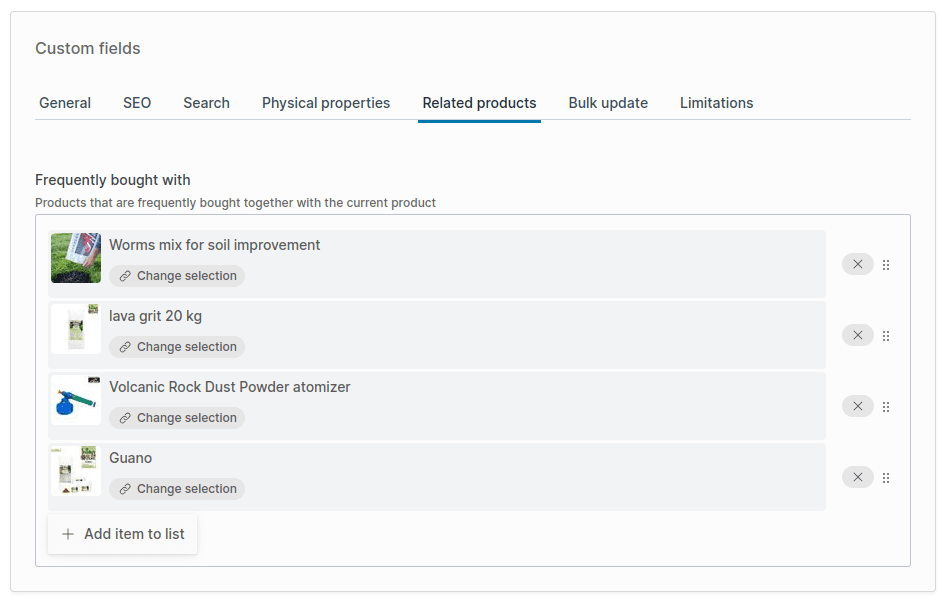Click the Worms mix product thumbnail

(76, 258)
